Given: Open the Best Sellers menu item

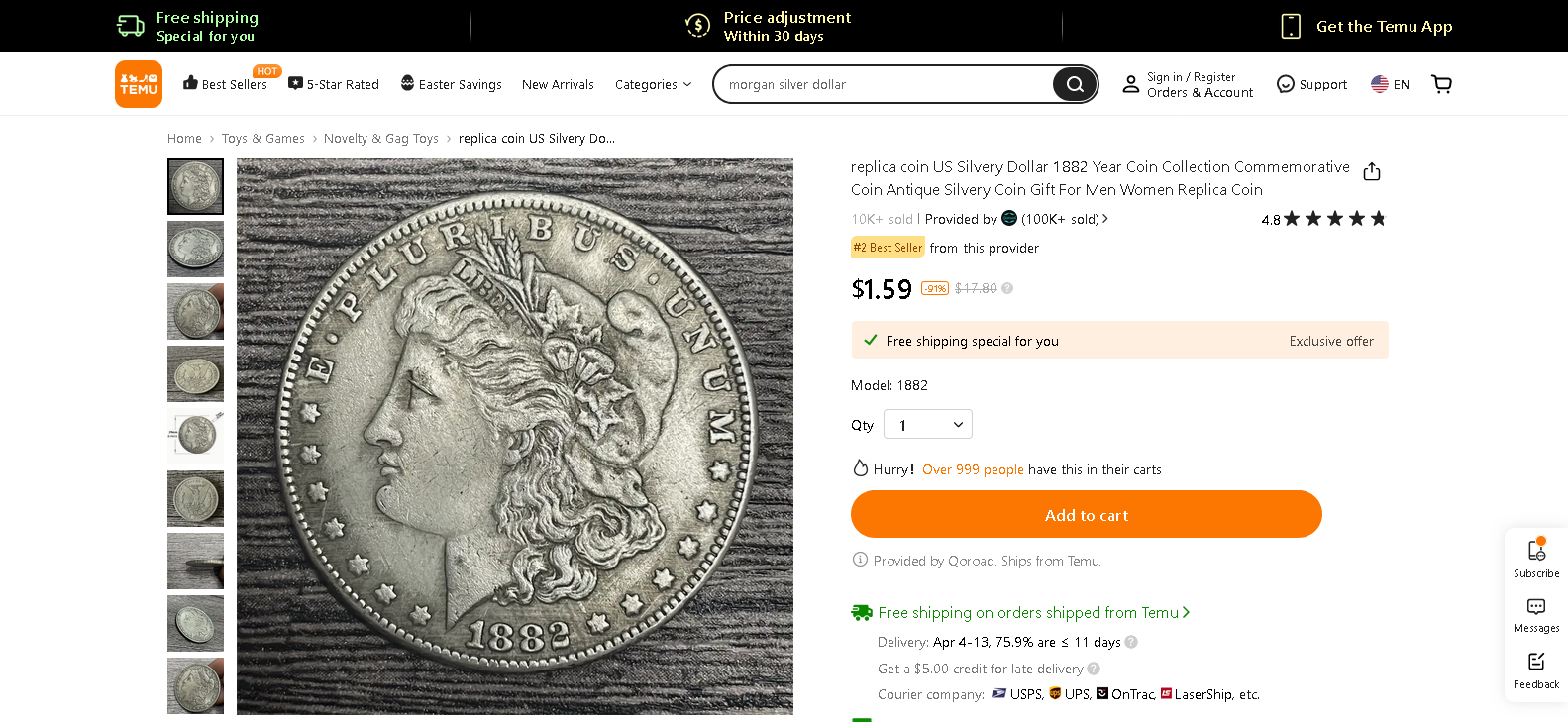Looking at the screenshot, I should point(225,84).
